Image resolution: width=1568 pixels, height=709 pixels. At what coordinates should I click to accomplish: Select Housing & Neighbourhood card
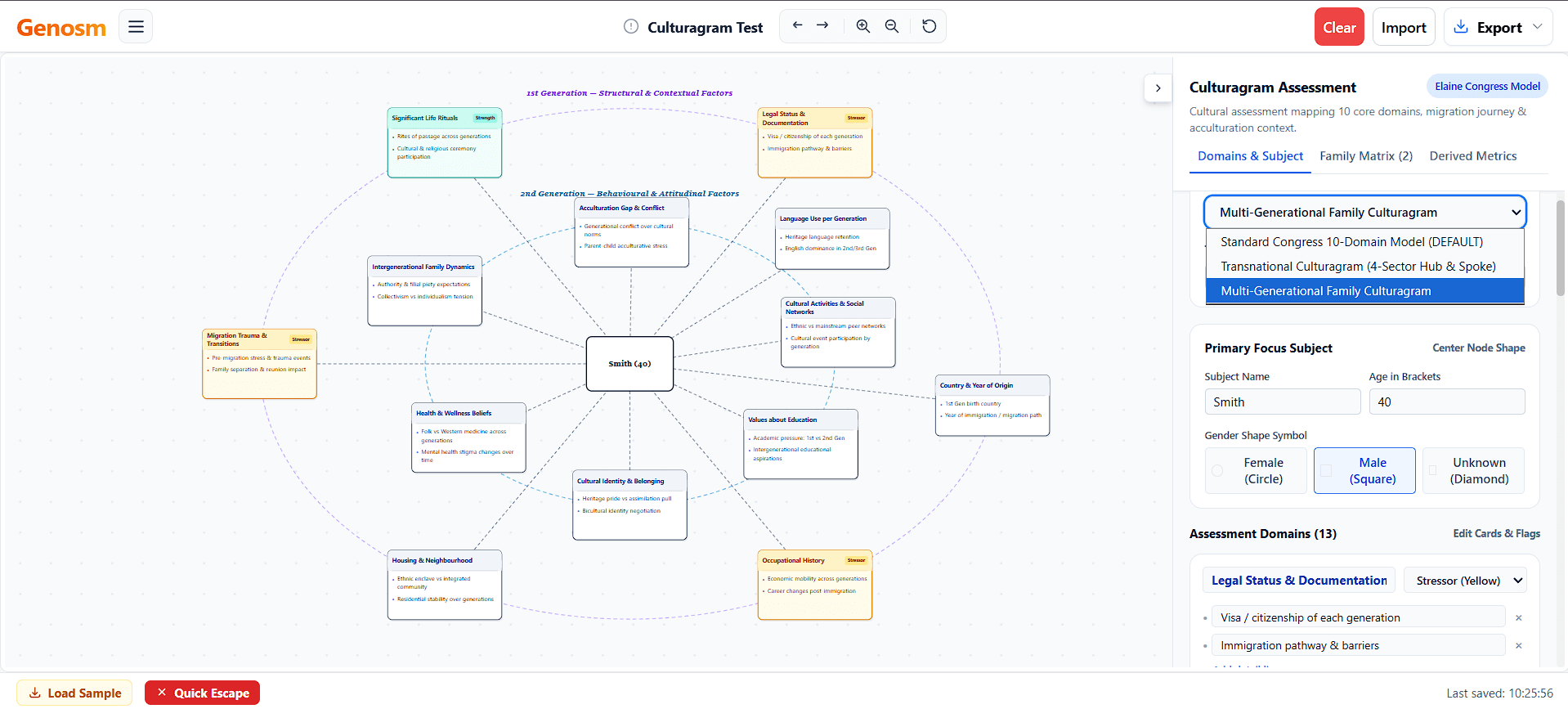(x=444, y=585)
